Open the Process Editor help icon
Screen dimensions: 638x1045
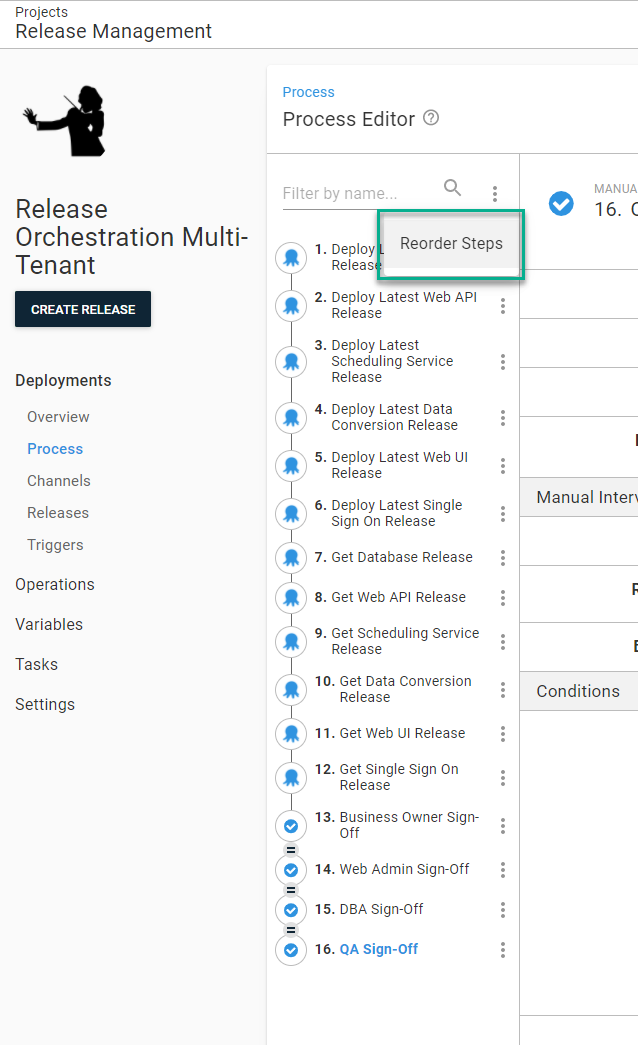[431, 118]
